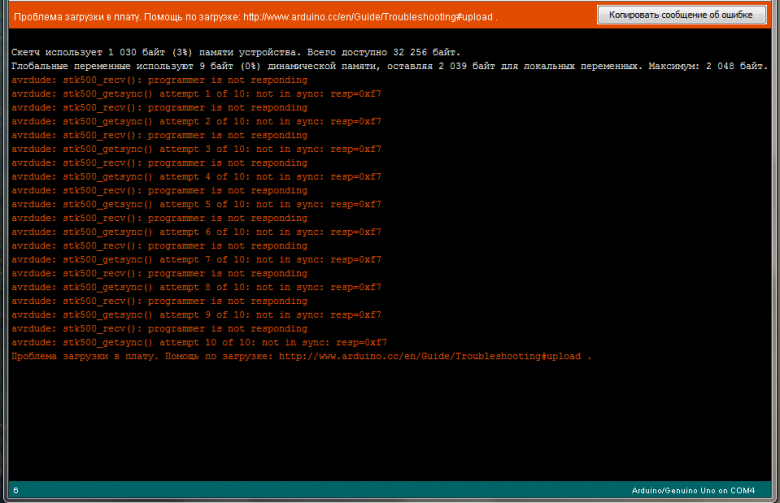Screen dimensions: 780x503
Task: Click the 'attempt 6 of 10' error line
Action: coord(196,232)
